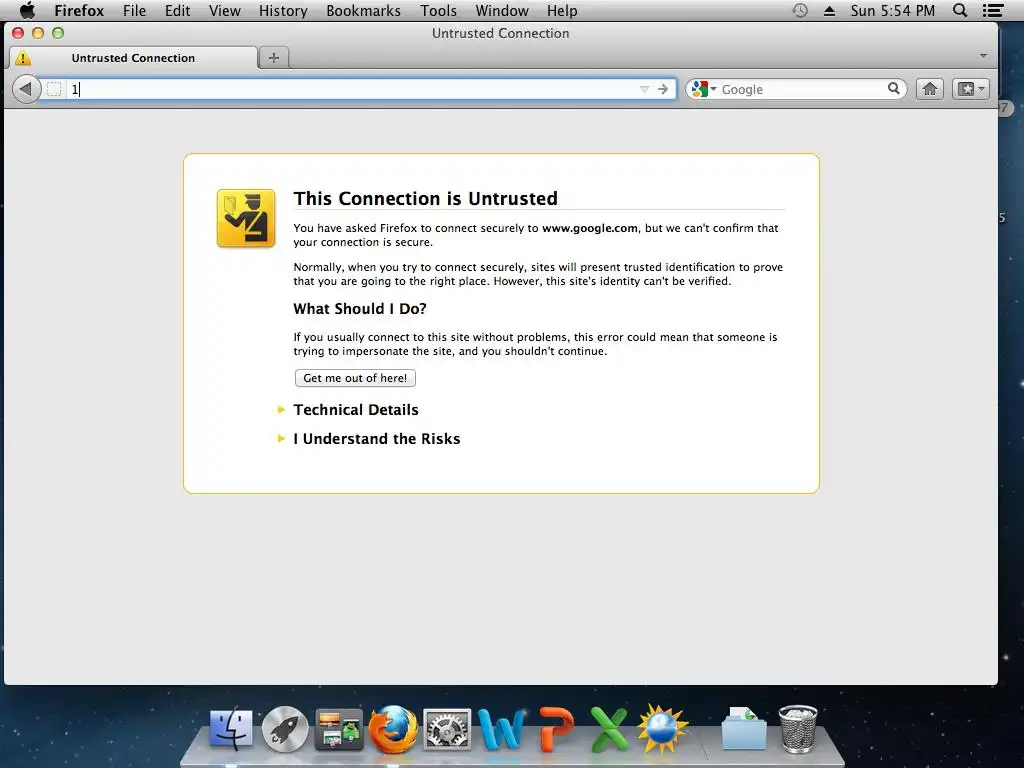Click the www.google.com bold text
The height and width of the screenshot is (768, 1024).
pos(590,228)
